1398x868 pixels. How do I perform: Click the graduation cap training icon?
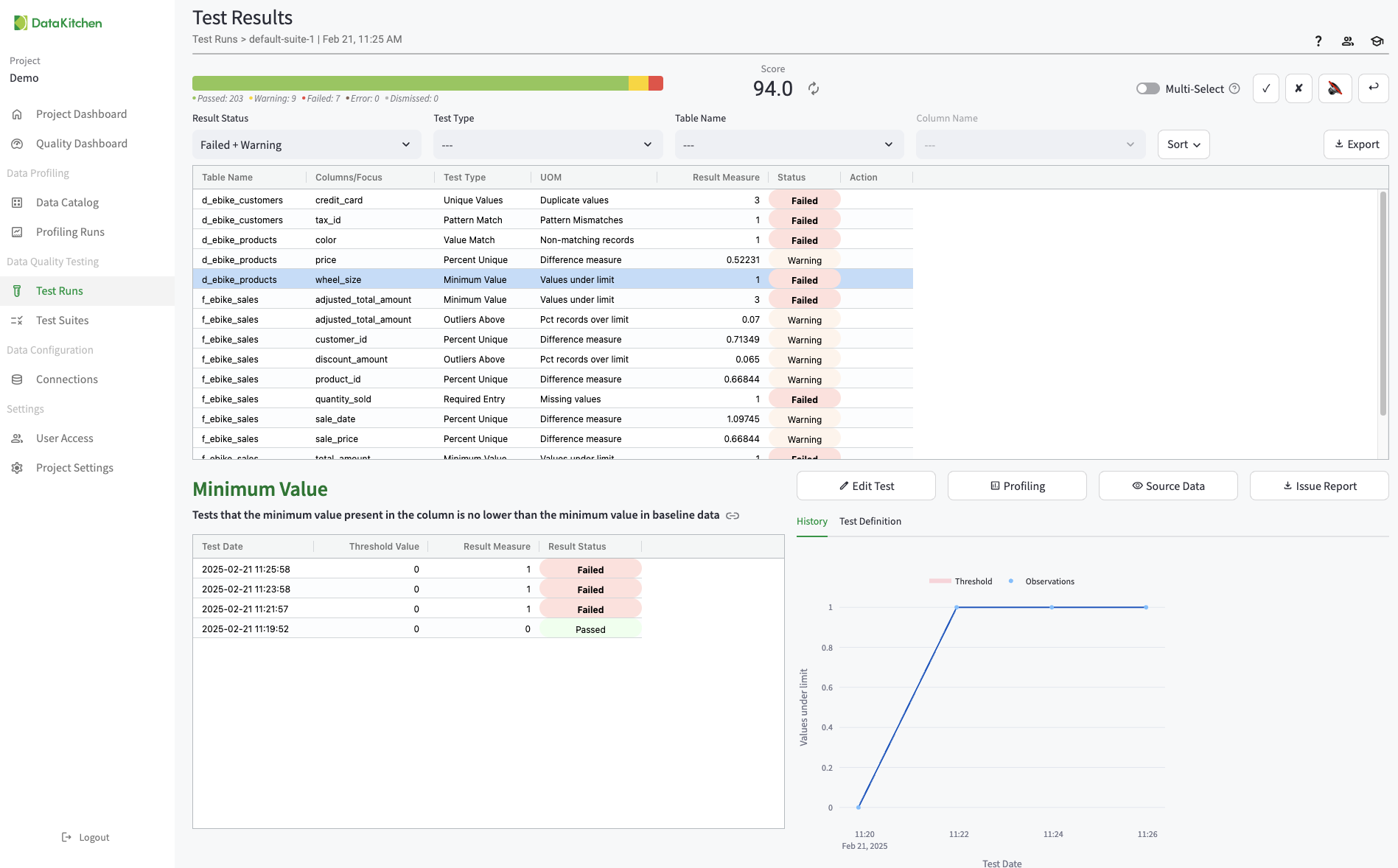[x=1377, y=41]
